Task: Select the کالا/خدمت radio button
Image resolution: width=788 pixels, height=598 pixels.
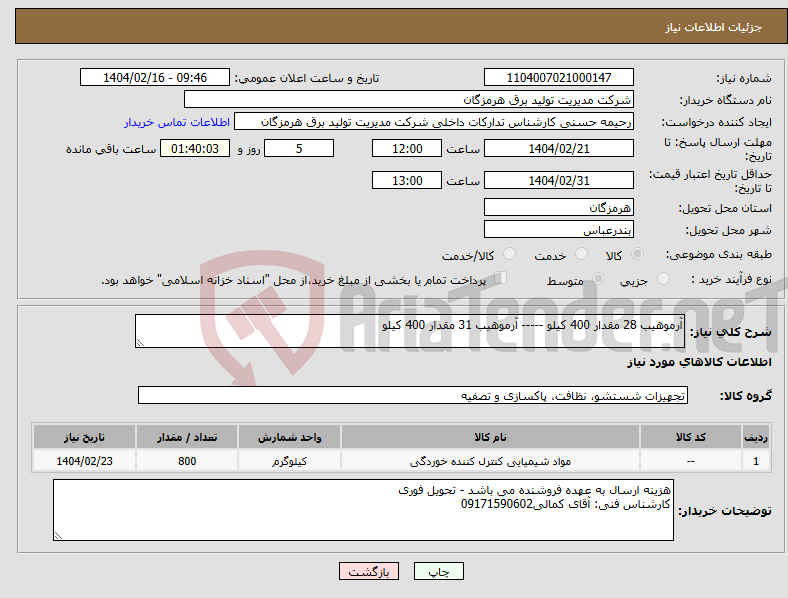Action: coord(509,254)
